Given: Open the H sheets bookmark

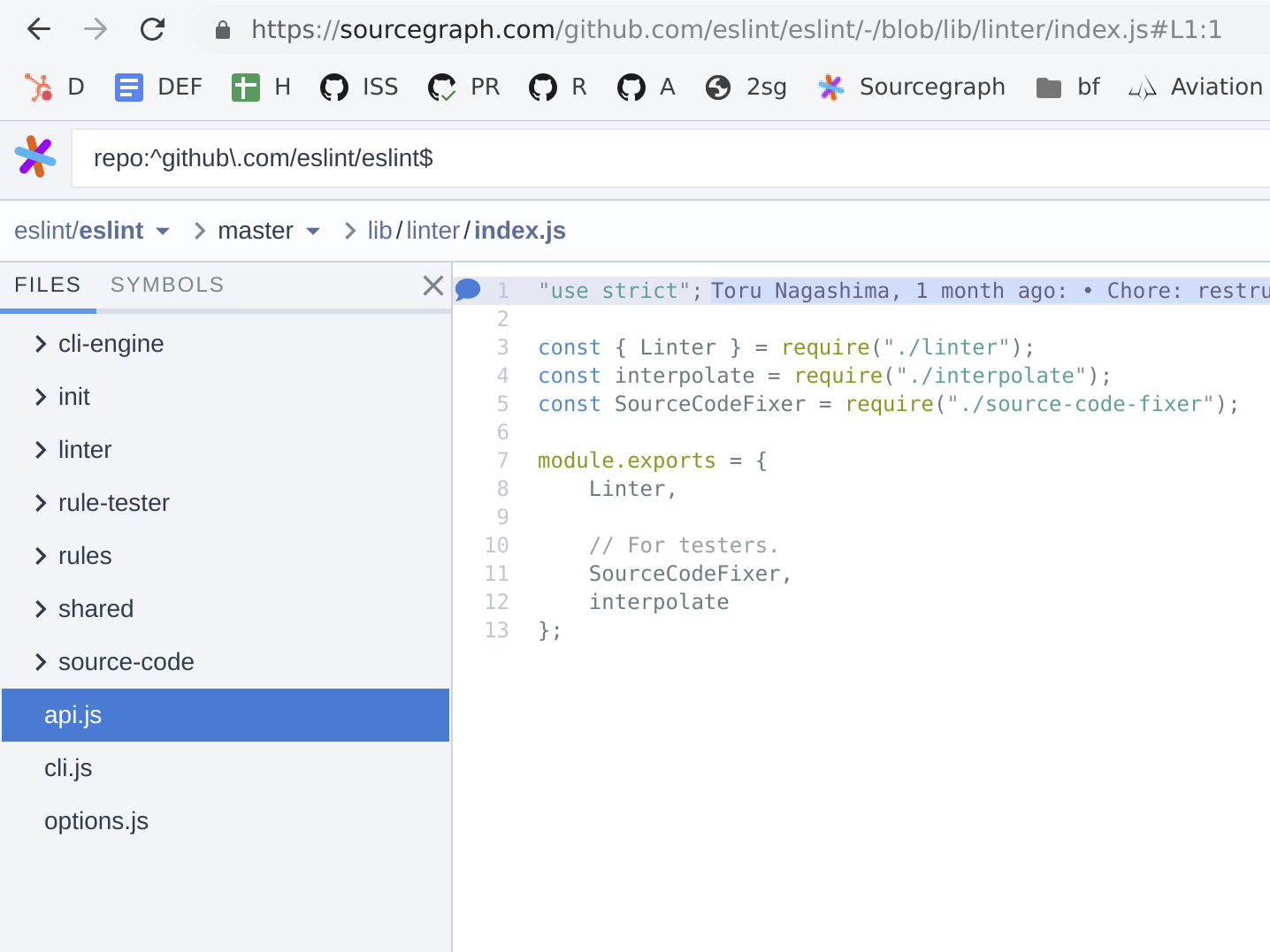Looking at the screenshot, I should pos(261,87).
